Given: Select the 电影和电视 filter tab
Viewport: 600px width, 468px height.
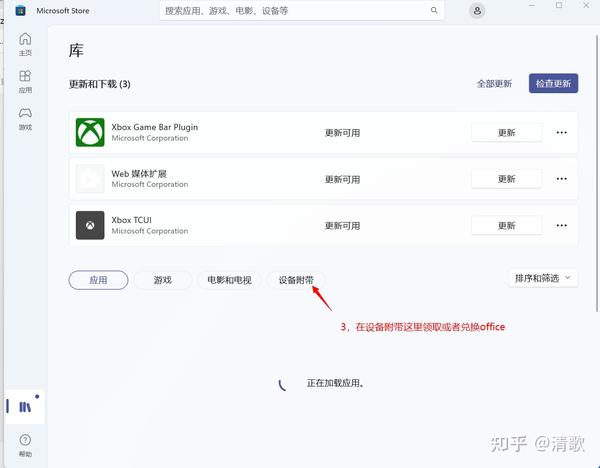Looking at the screenshot, I should tap(229, 280).
